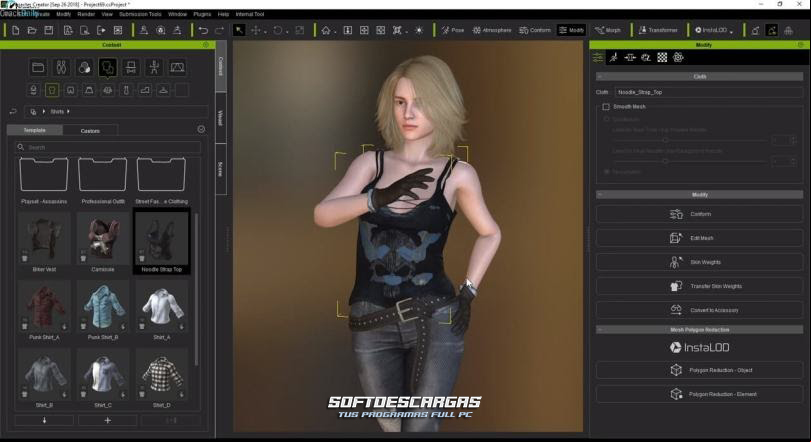Click the Cloth name field Noodle_Strap_Top
This screenshot has height=442, width=811.
coord(709,92)
